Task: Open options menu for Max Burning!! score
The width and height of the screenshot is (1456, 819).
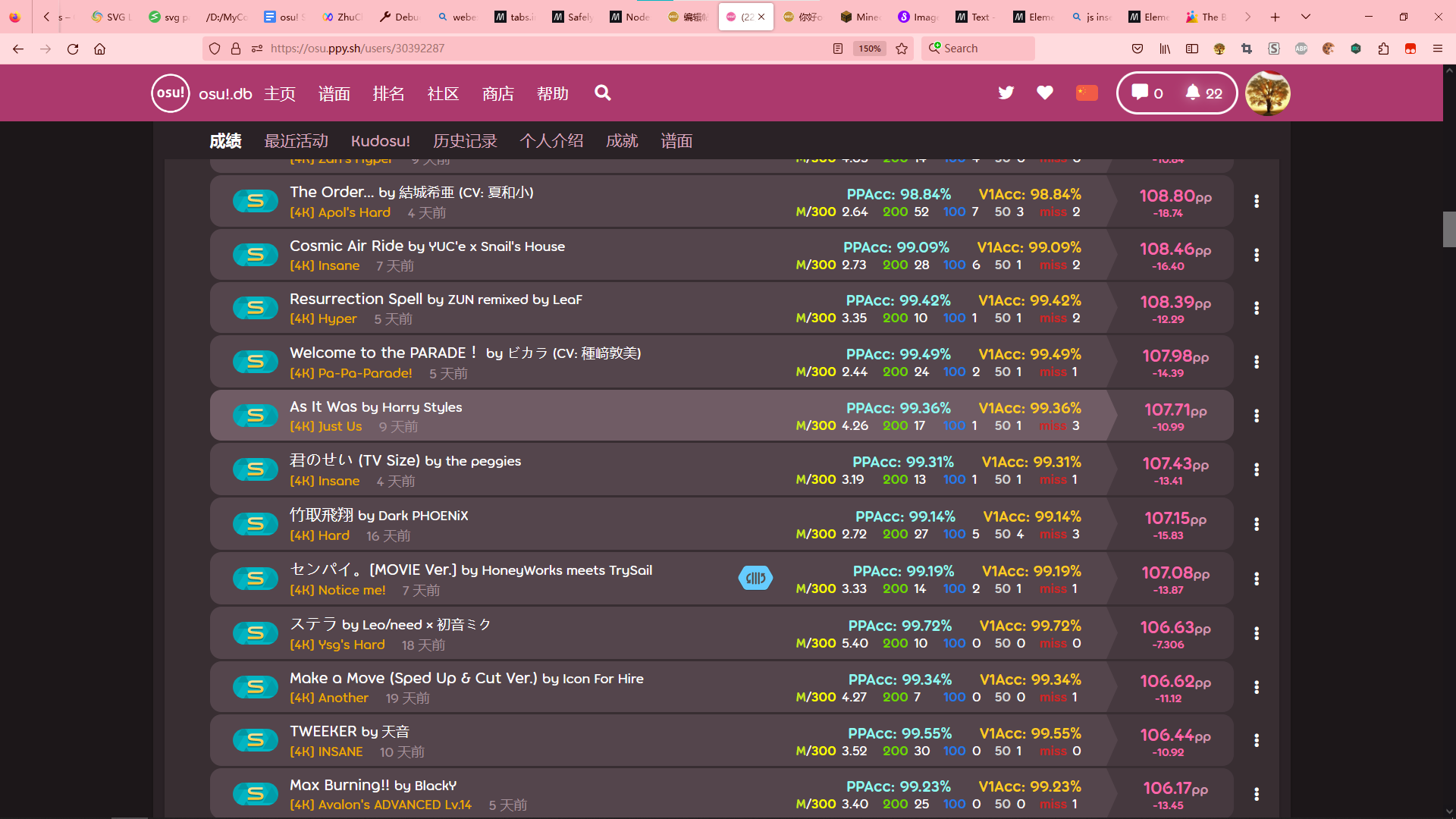Action: click(1257, 794)
